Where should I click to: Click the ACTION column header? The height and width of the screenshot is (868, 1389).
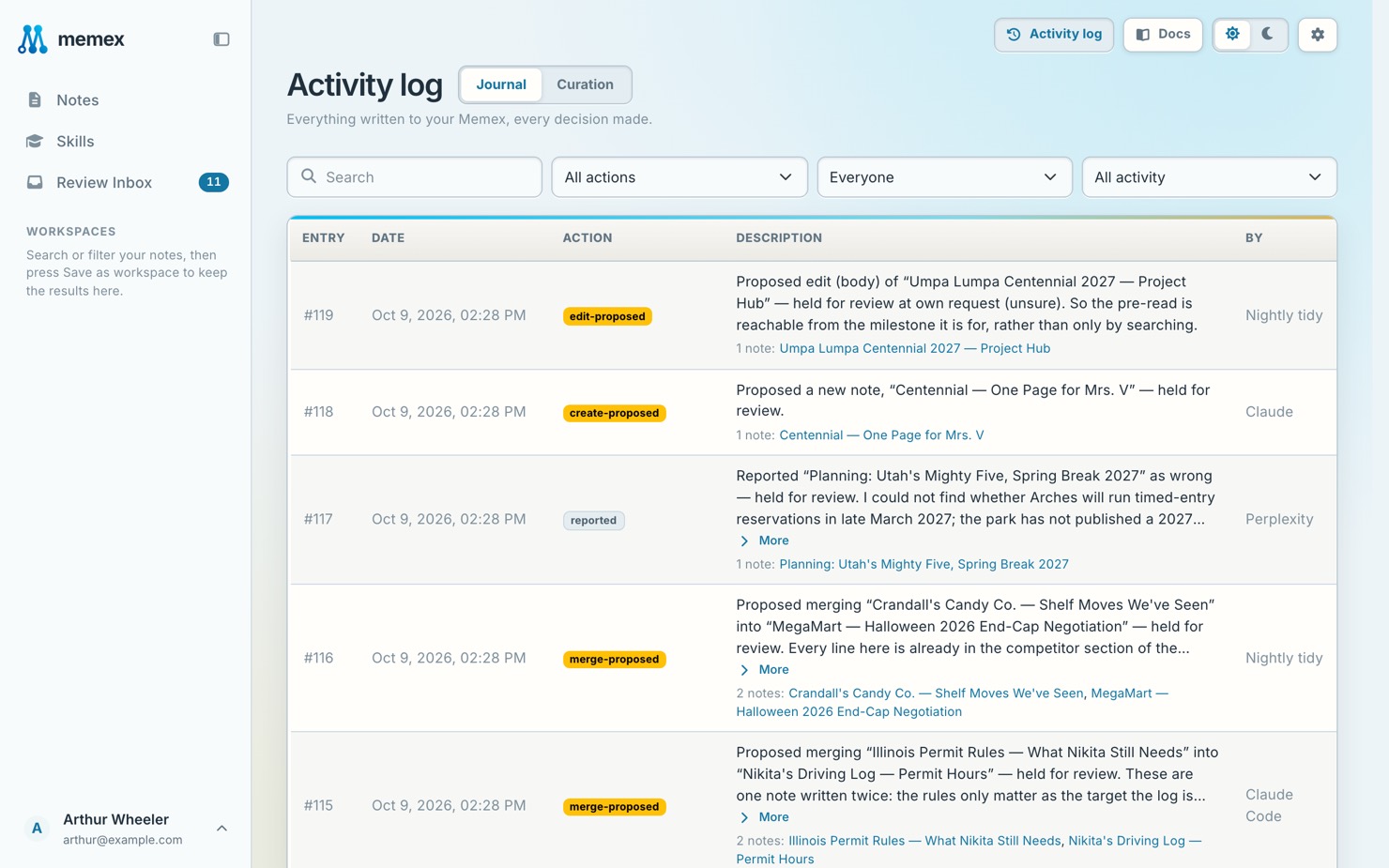coord(587,238)
